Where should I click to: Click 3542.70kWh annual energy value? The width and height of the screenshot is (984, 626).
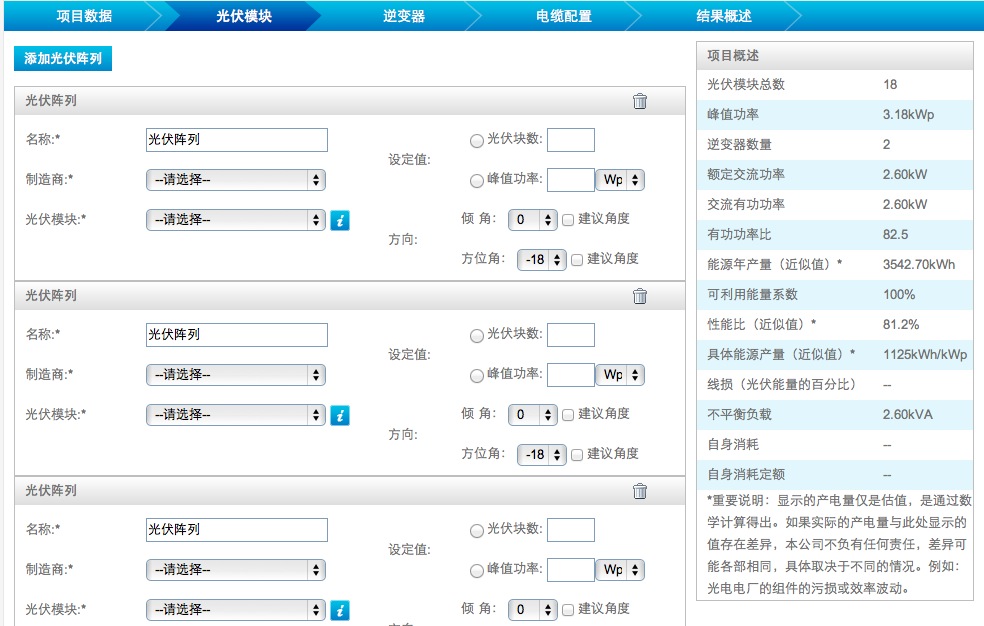(919, 265)
